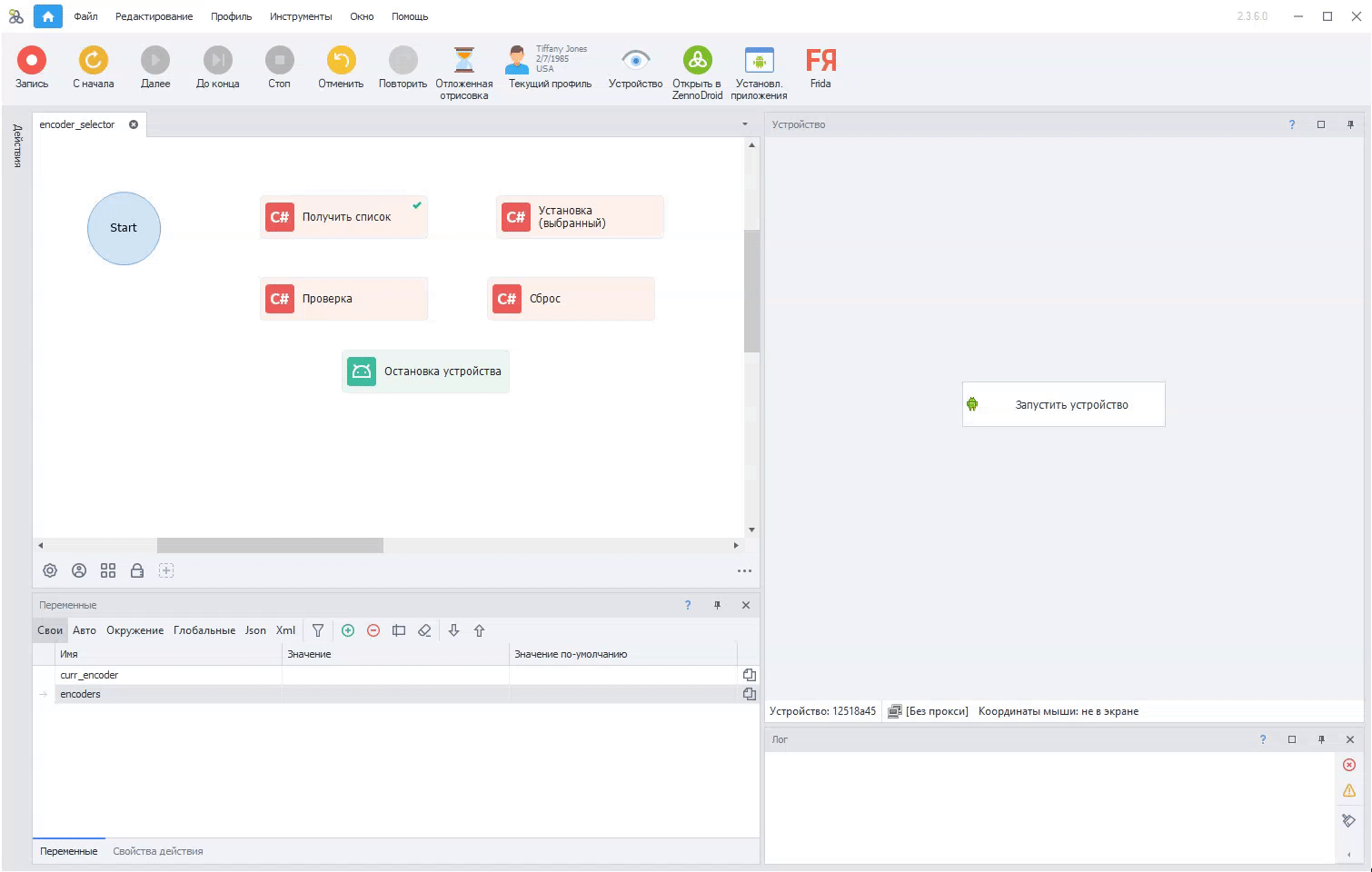The image size is (1372, 872).
Task: Switch to the Глобальные variables tab
Action: pyautogui.click(x=204, y=629)
